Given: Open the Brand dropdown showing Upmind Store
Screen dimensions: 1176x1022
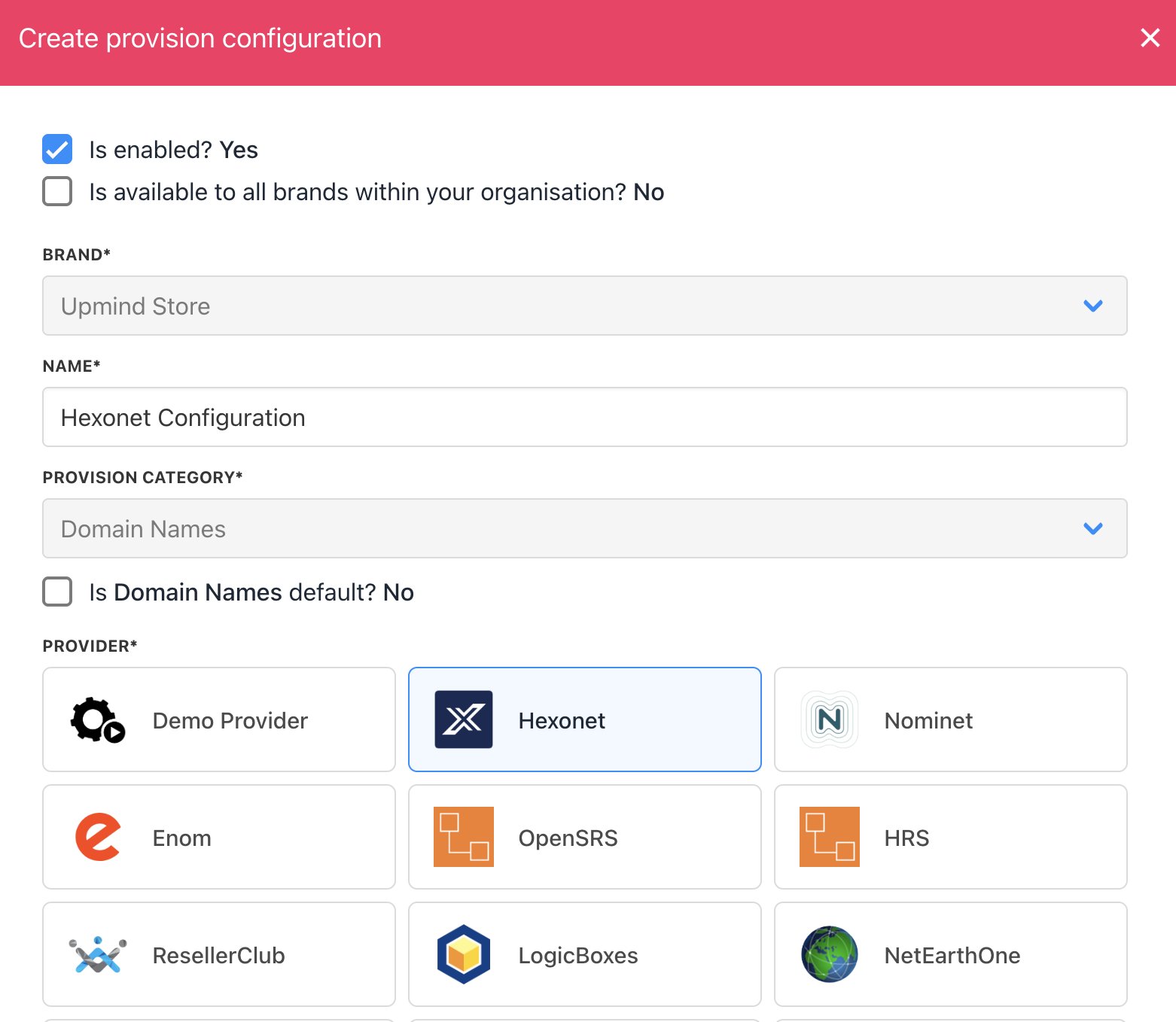Looking at the screenshot, I should pyautogui.click(x=585, y=306).
